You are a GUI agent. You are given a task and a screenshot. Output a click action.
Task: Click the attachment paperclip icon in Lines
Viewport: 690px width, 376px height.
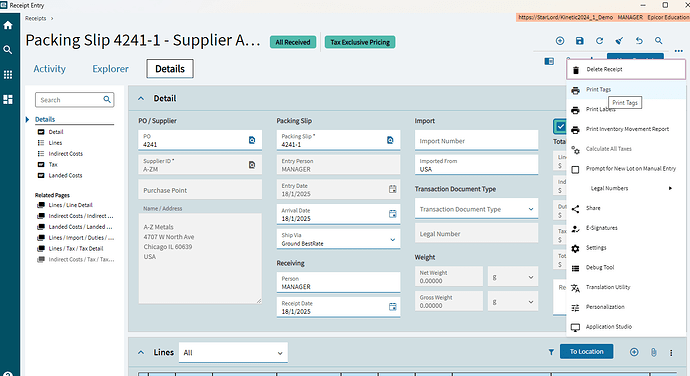pyautogui.click(x=653, y=352)
